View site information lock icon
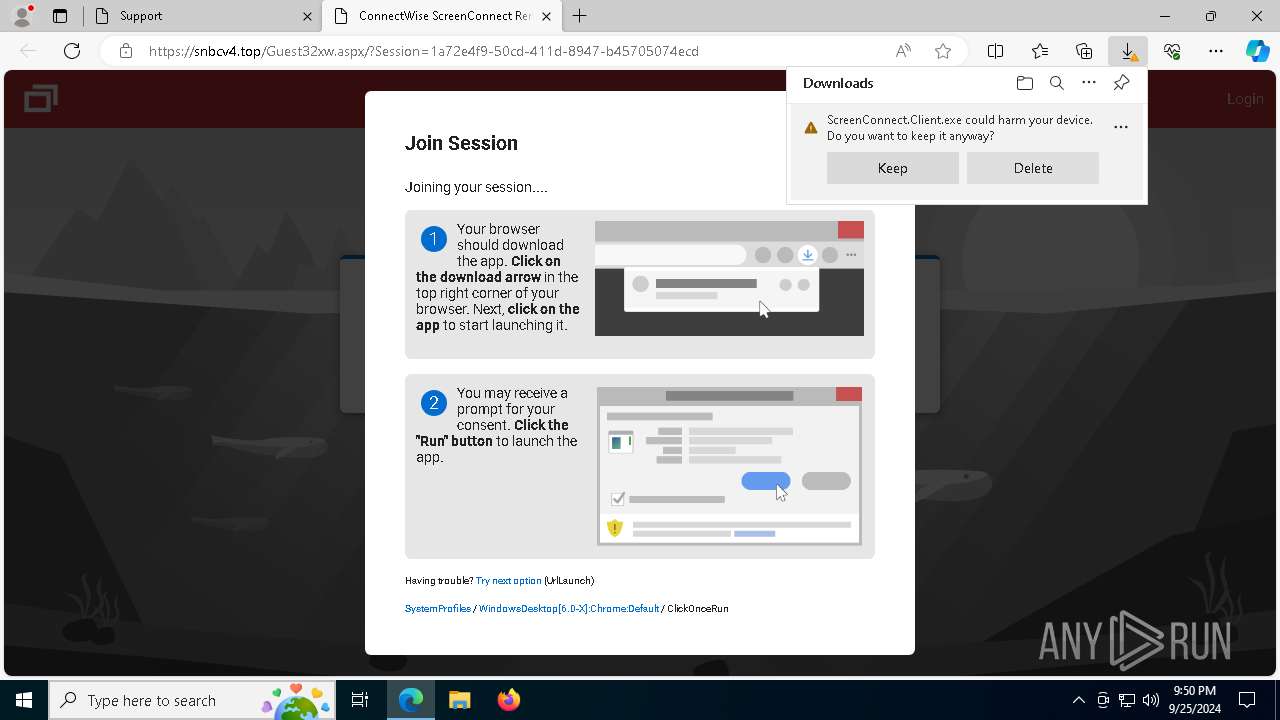The width and height of the screenshot is (1280, 720). click(x=126, y=51)
